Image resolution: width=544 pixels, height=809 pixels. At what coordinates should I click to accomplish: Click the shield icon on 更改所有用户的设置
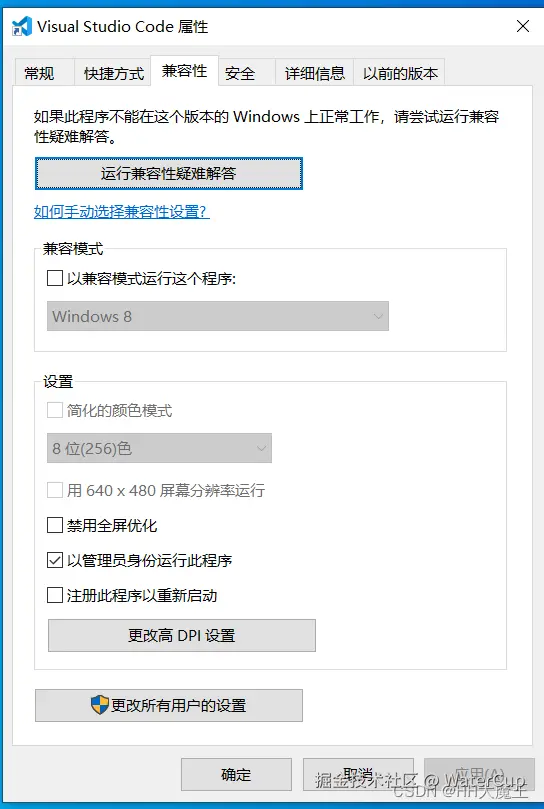pyautogui.click(x=100, y=705)
